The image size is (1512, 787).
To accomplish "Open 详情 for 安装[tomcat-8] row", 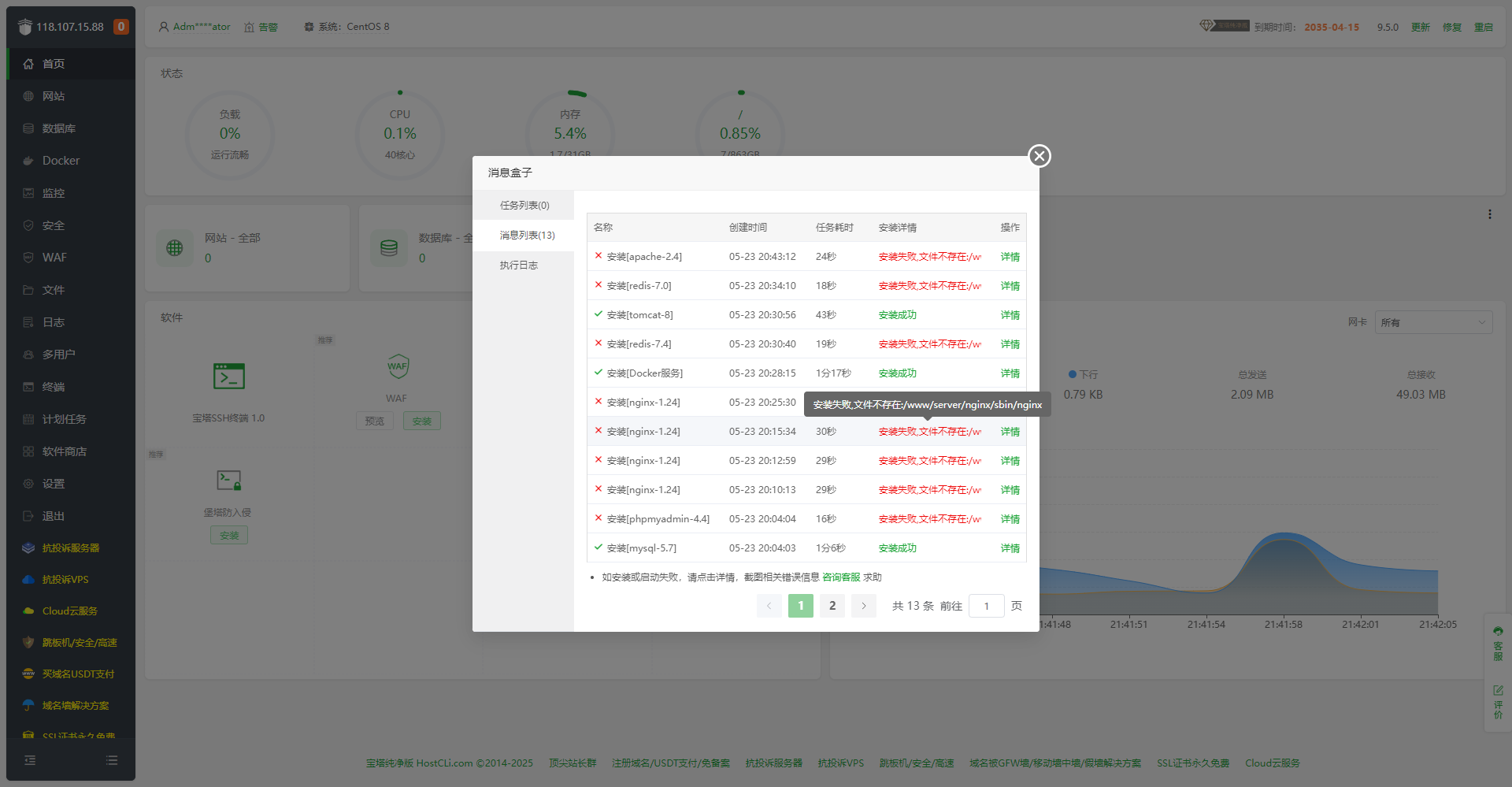I will point(1010,315).
